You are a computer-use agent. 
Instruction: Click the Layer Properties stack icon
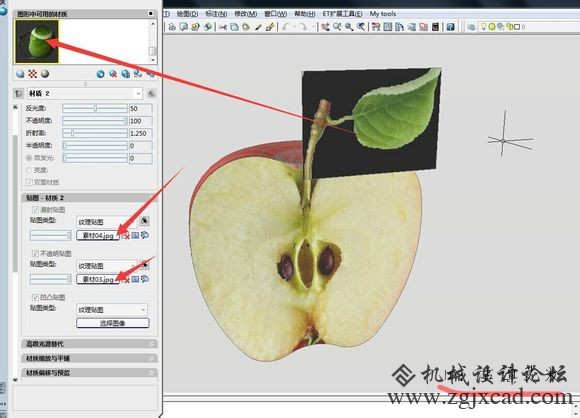471,27
